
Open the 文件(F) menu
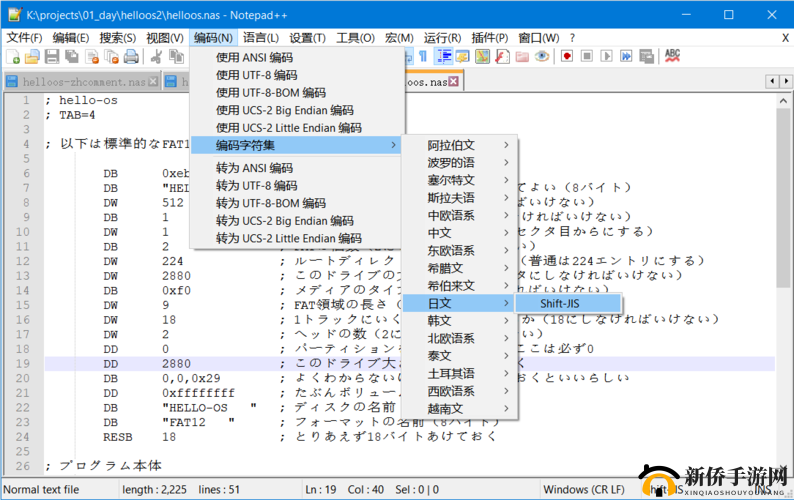pyautogui.click(x=24, y=38)
